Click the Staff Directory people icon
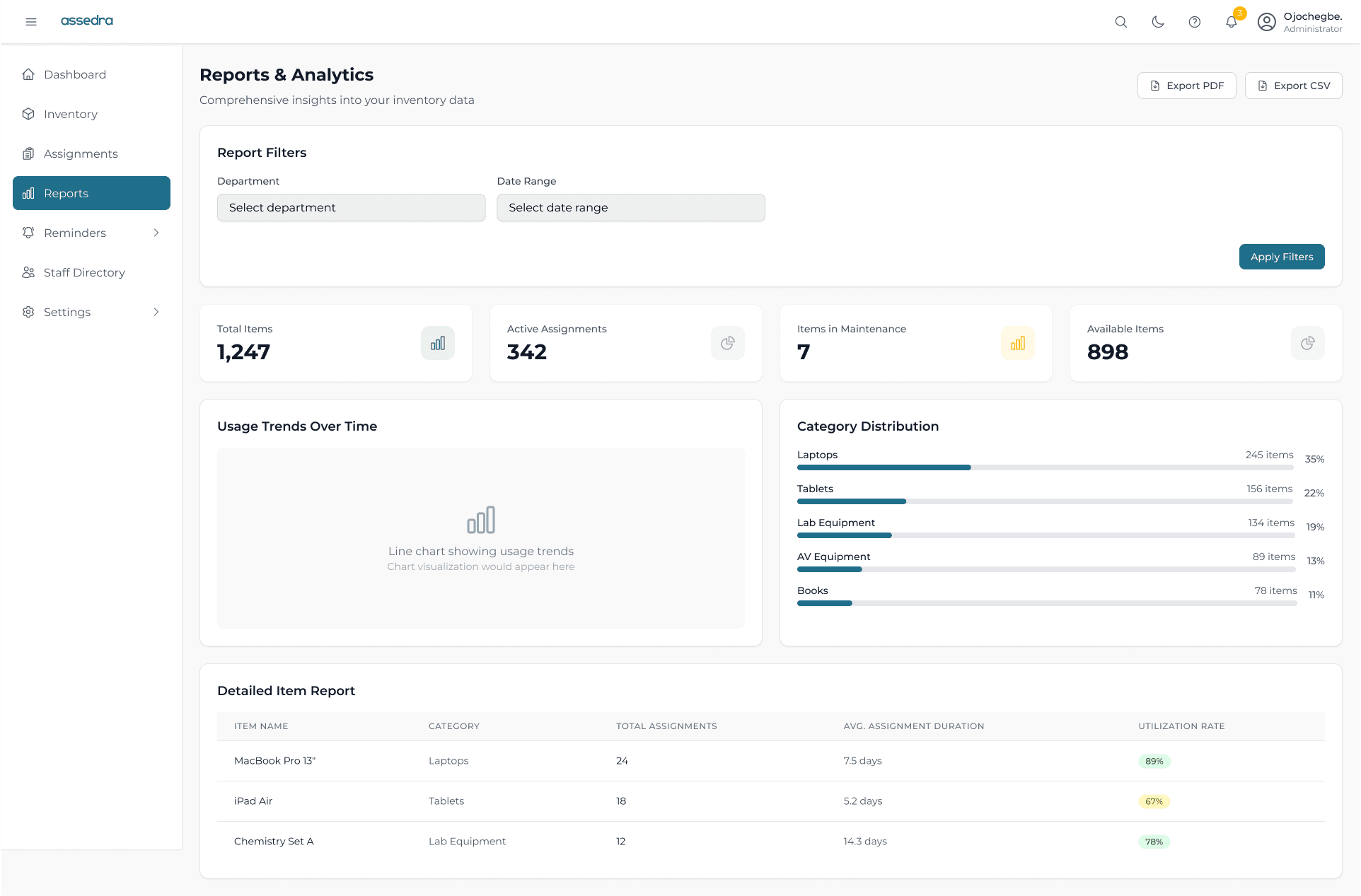Image resolution: width=1361 pixels, height=896 pixels. click(x=28, y=272)
